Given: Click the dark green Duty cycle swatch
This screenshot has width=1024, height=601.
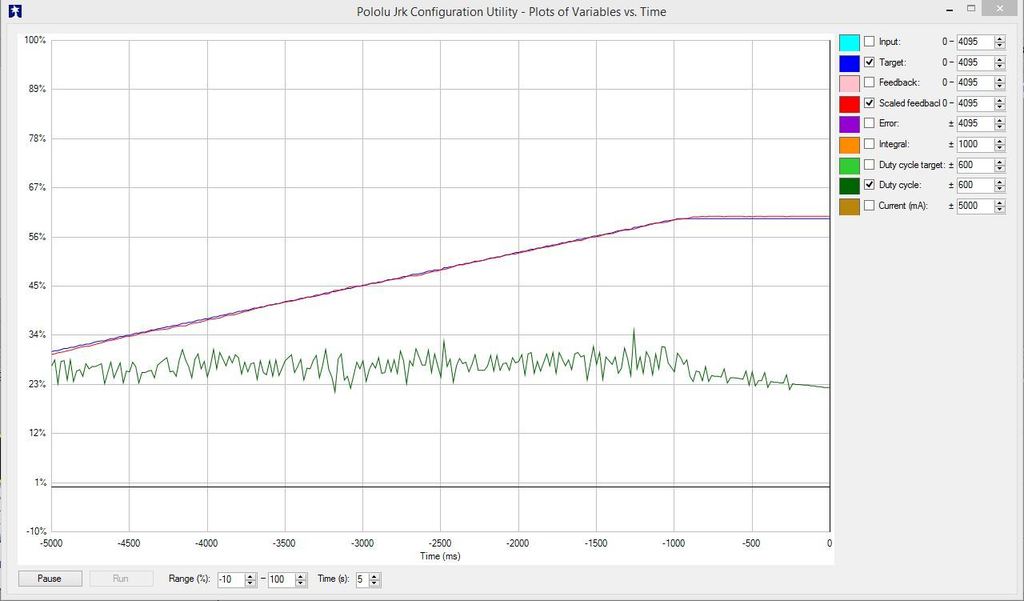Looking at the screenshot, I should pos(849,186).
